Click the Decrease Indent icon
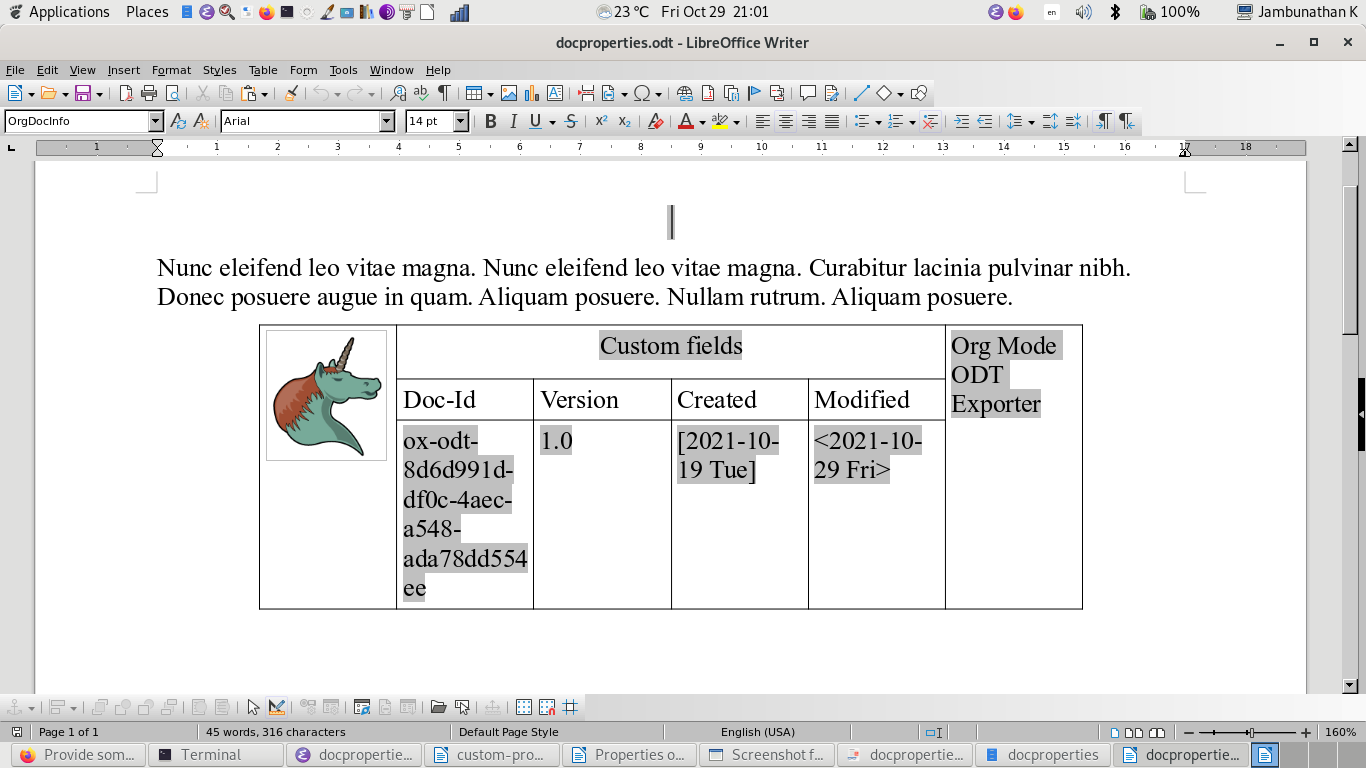The height and width of the screenshot is (768, 1366). (984, 121)
